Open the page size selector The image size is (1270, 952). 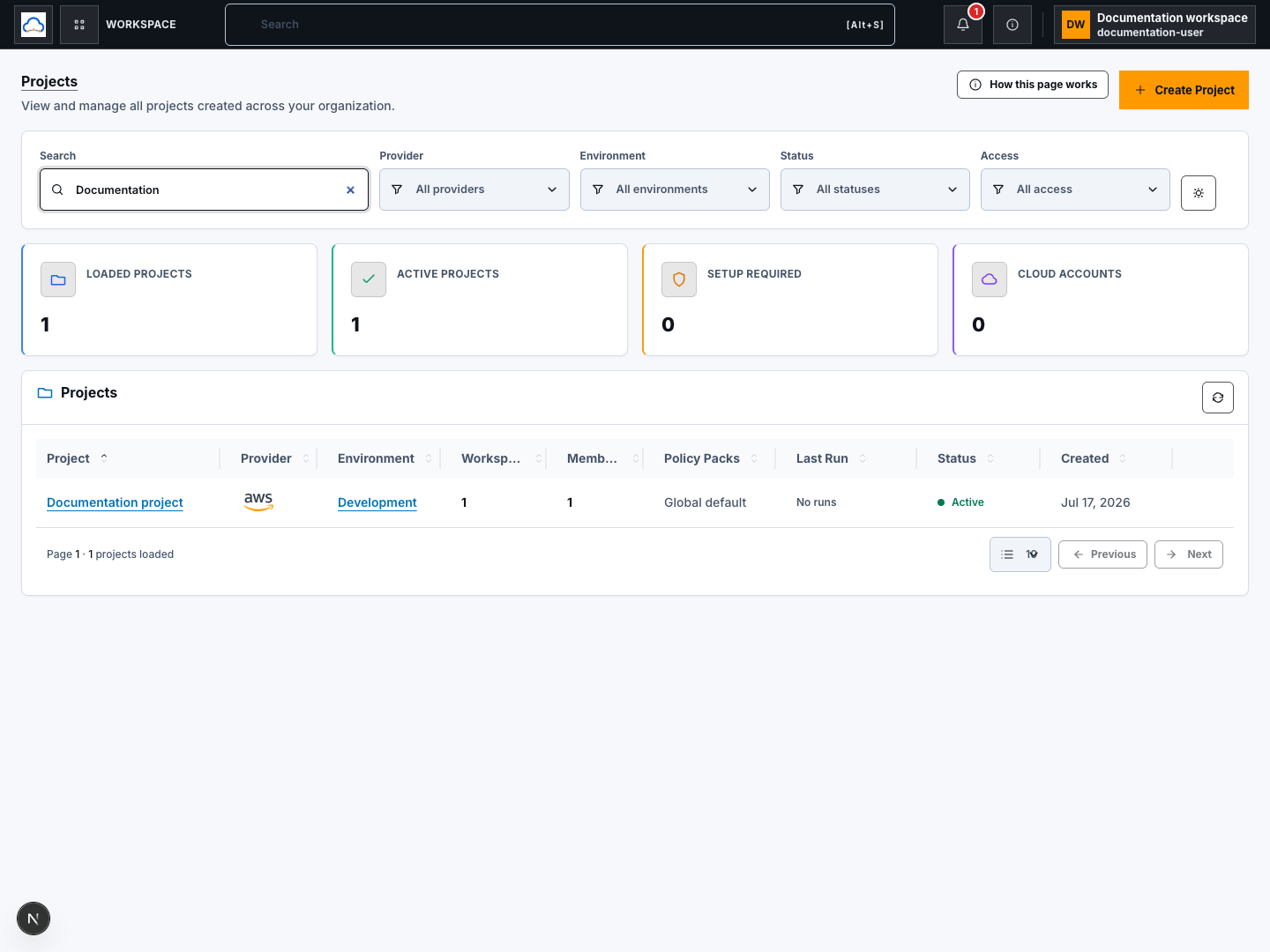tap(1020, 554)
